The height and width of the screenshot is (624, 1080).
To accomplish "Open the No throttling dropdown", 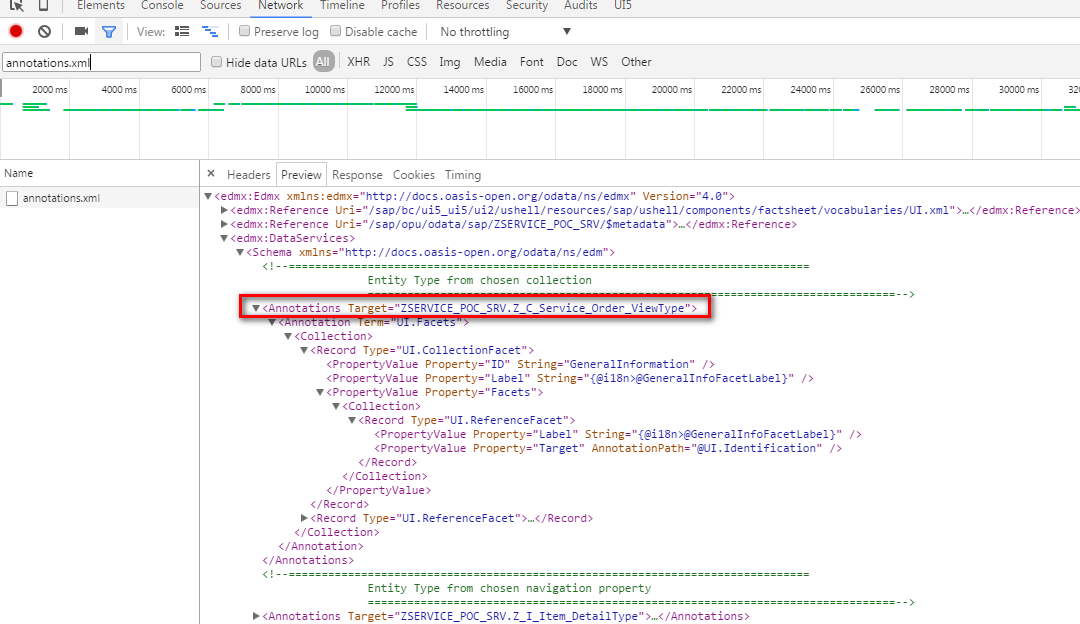I will point(506,32).
